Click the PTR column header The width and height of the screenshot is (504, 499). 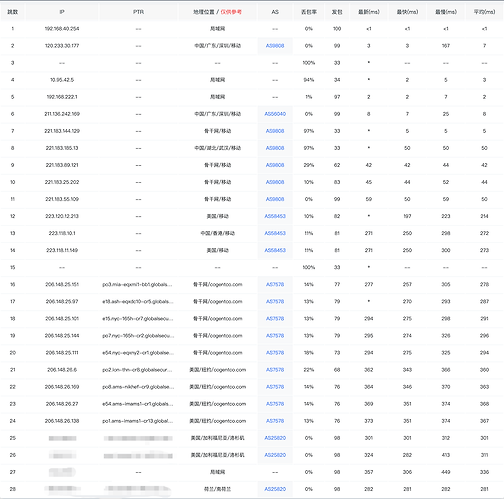(138, 12)
